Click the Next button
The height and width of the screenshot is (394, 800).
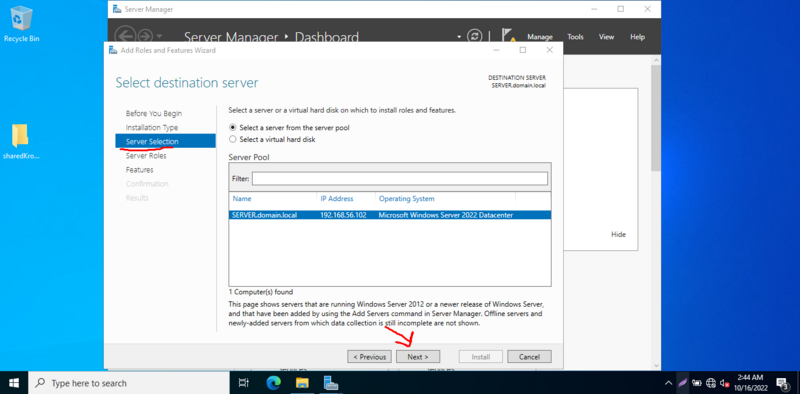pos(418,357)
